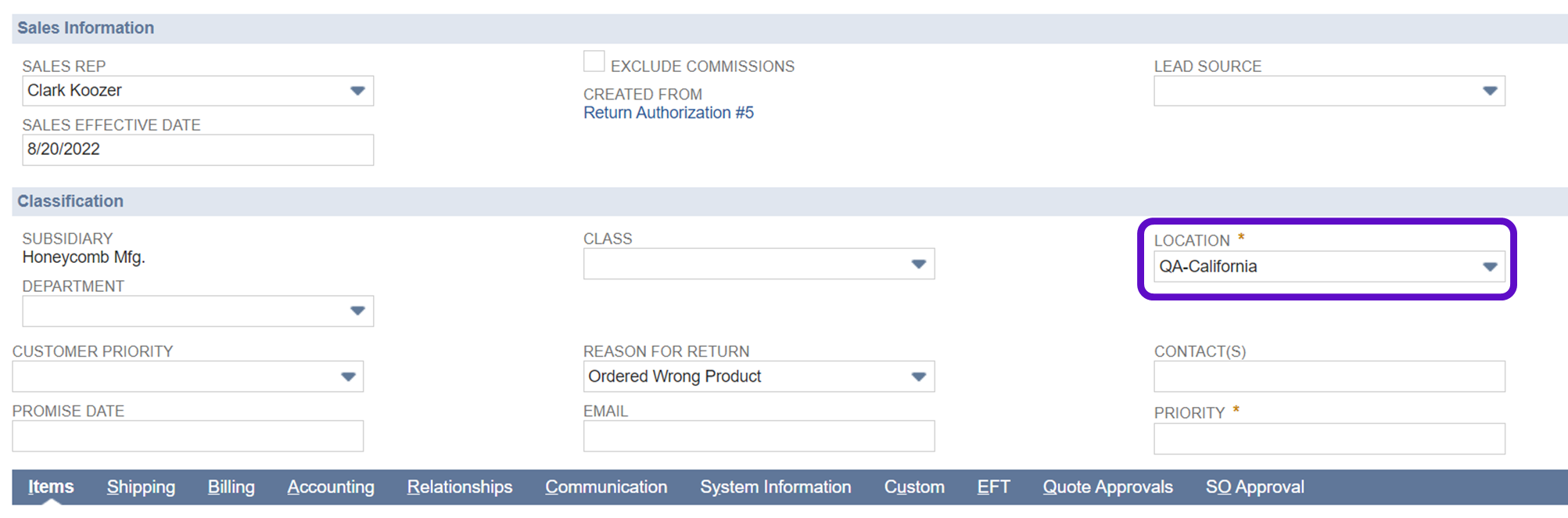Select the Relationships tab
Screen dimensions: 1568x518
coord(459,487)
